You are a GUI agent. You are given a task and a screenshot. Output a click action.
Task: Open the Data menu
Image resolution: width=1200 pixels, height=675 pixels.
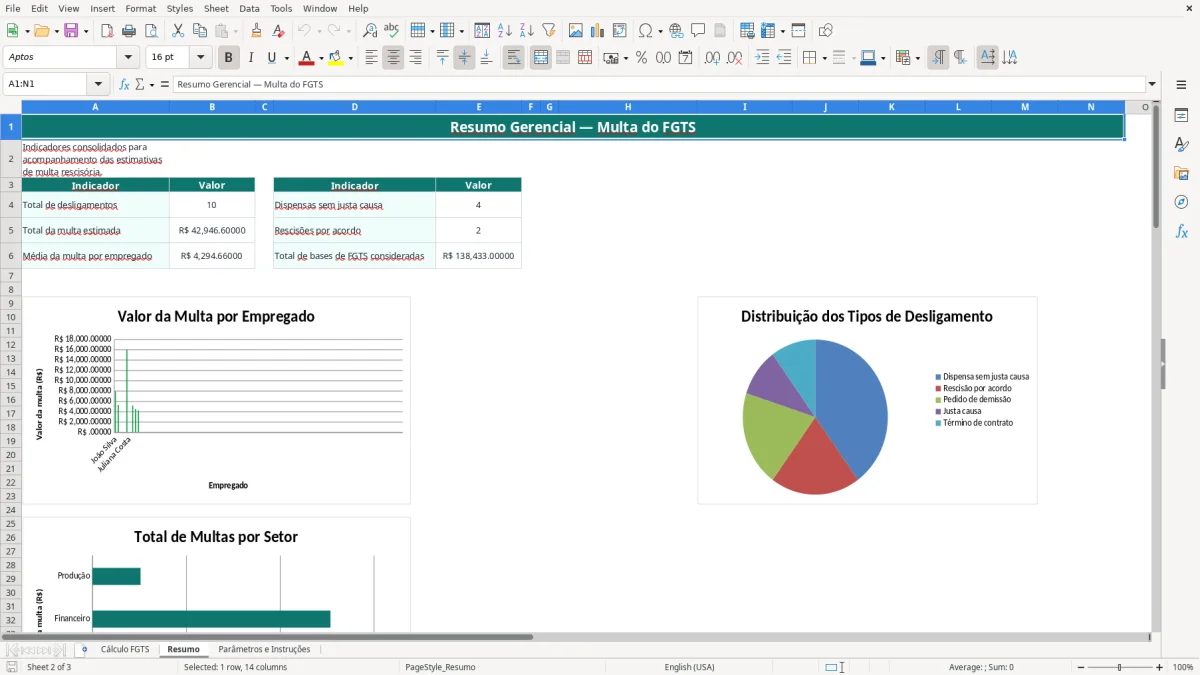click(x=249, y=8)
